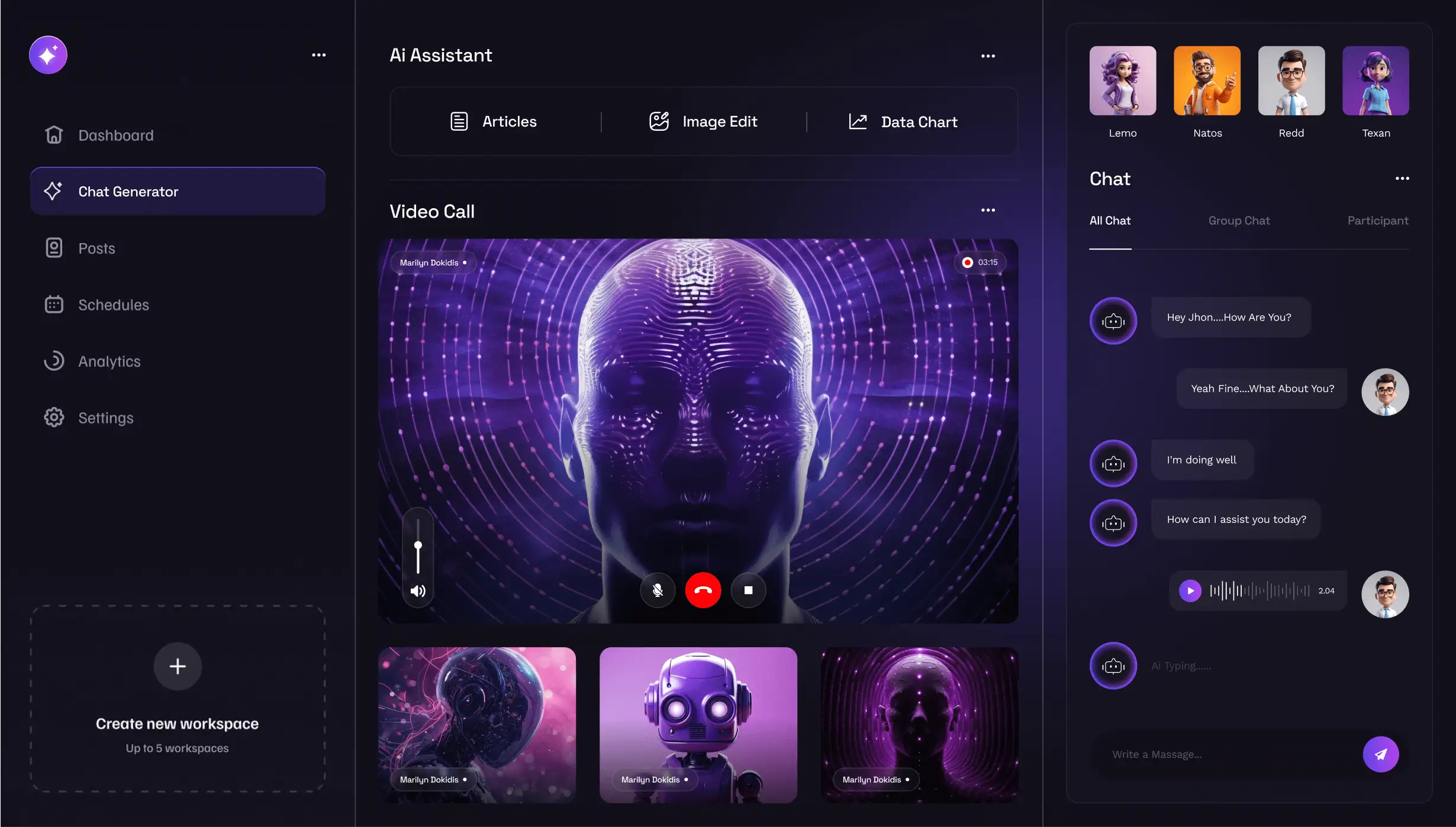Click the Data Chart icon
This screenshot has width=1456, height=827.
(x=858, y=122)
